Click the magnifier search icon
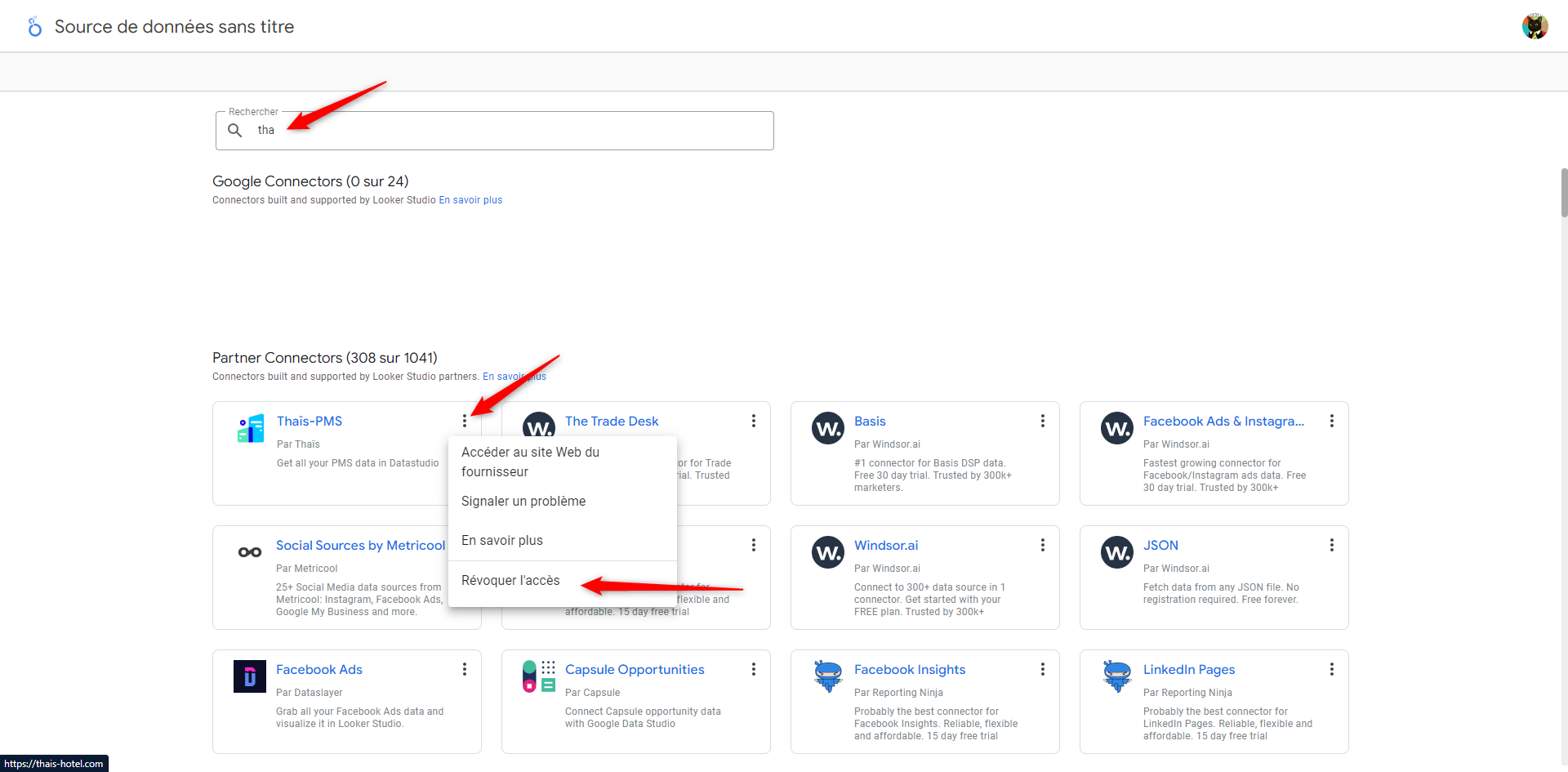The width and height of the screenshot is (1568, 772). pos(235,130)
